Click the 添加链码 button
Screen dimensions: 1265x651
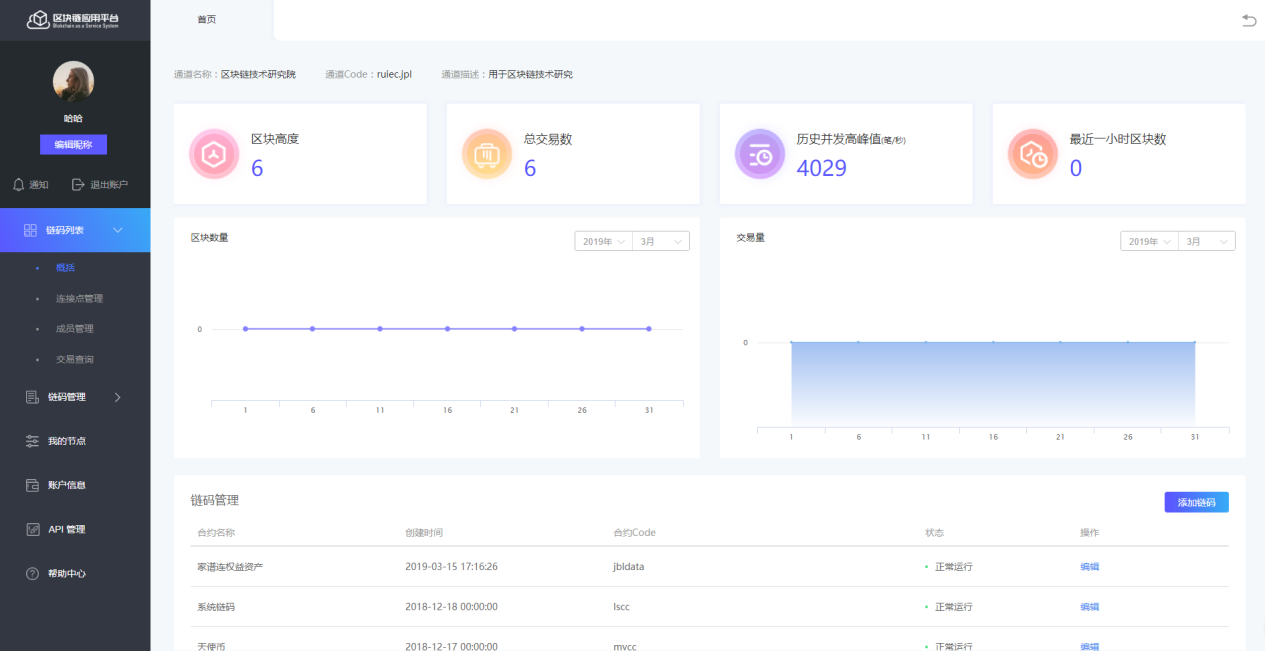click(x=1196, y=501)
